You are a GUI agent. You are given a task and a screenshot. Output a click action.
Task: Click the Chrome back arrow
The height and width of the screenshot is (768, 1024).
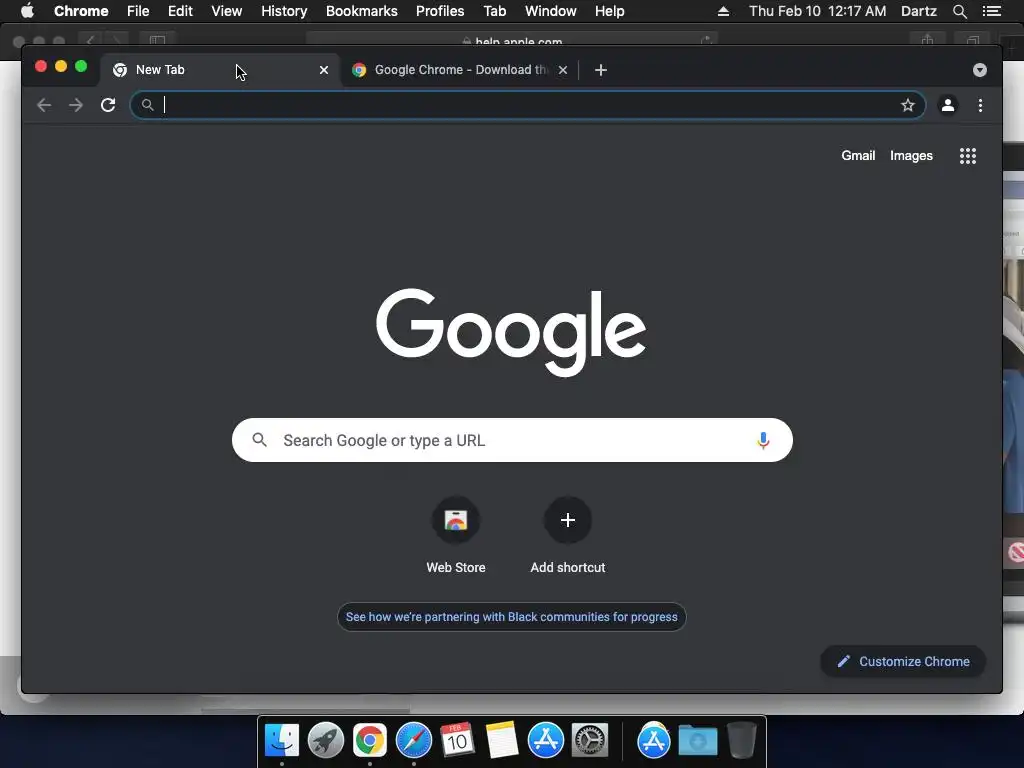(x=44, y=105)
